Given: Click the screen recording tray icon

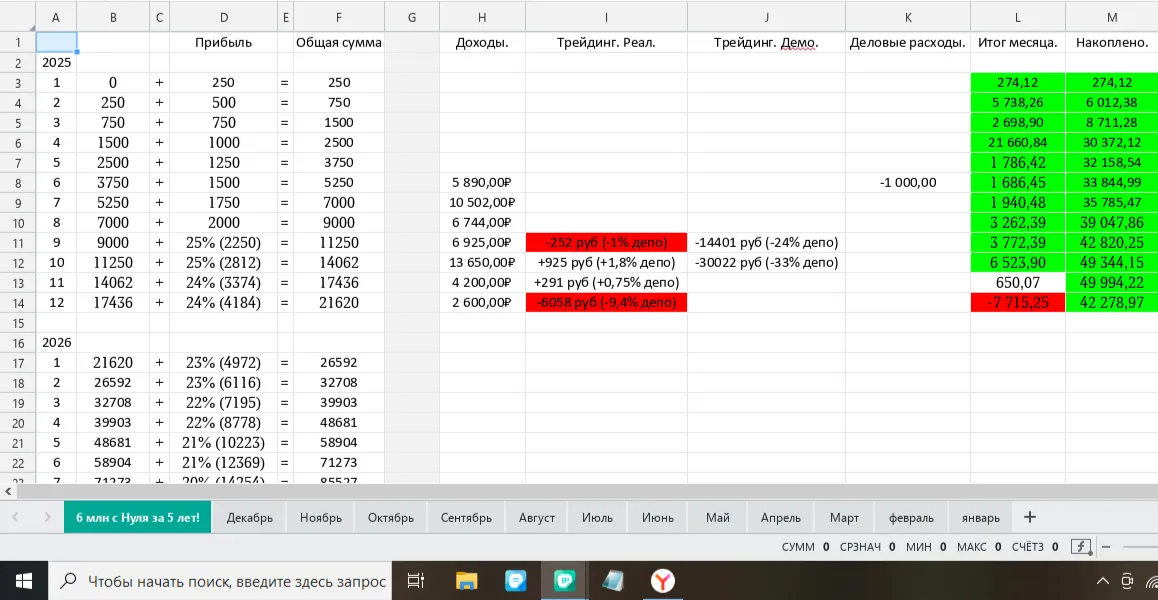Looking at the screenshot, I should pyautogui.click(x=1127, y=581).
